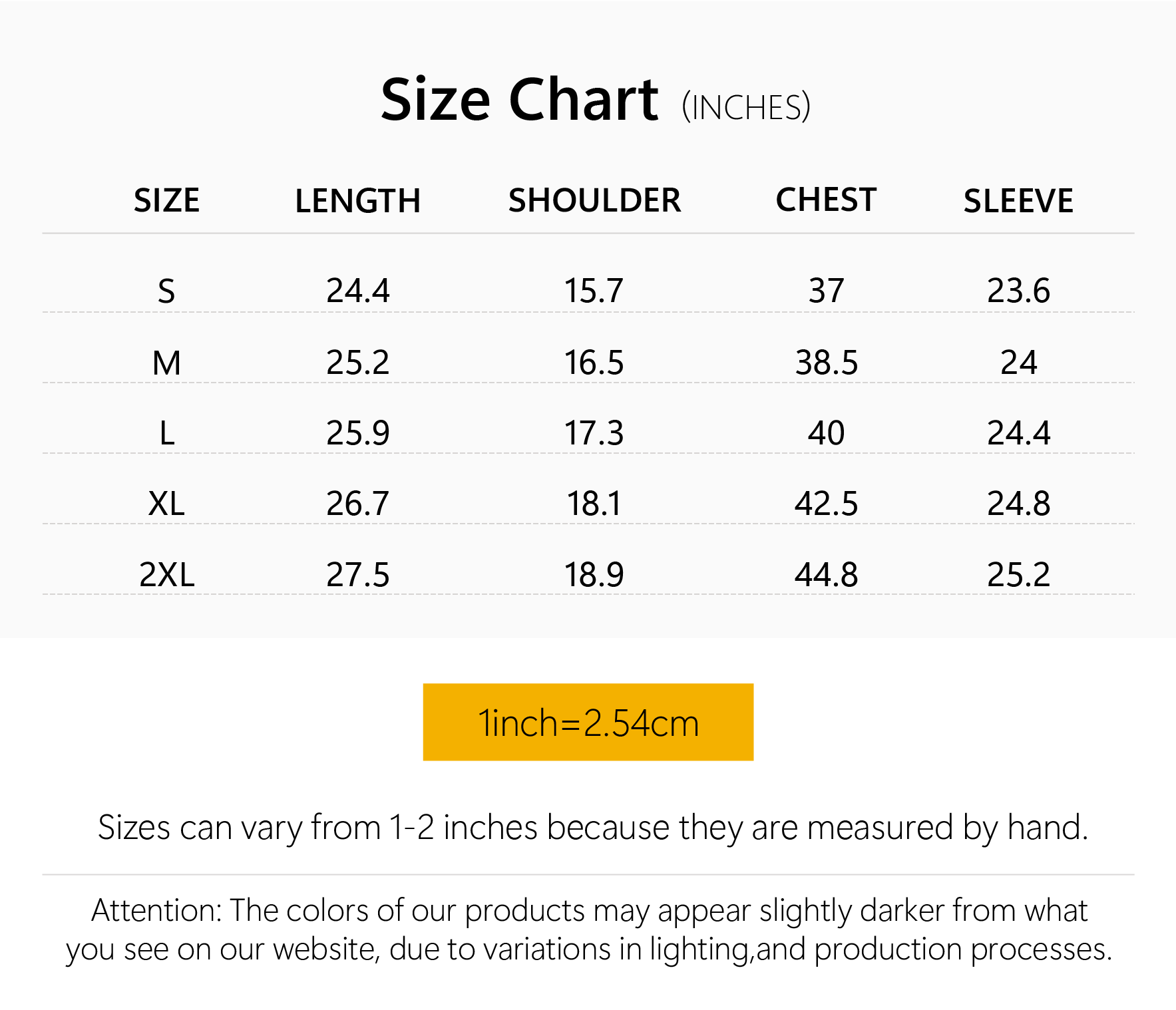Click the Size Chart title

pyautogui.click(x=519, y=100)
